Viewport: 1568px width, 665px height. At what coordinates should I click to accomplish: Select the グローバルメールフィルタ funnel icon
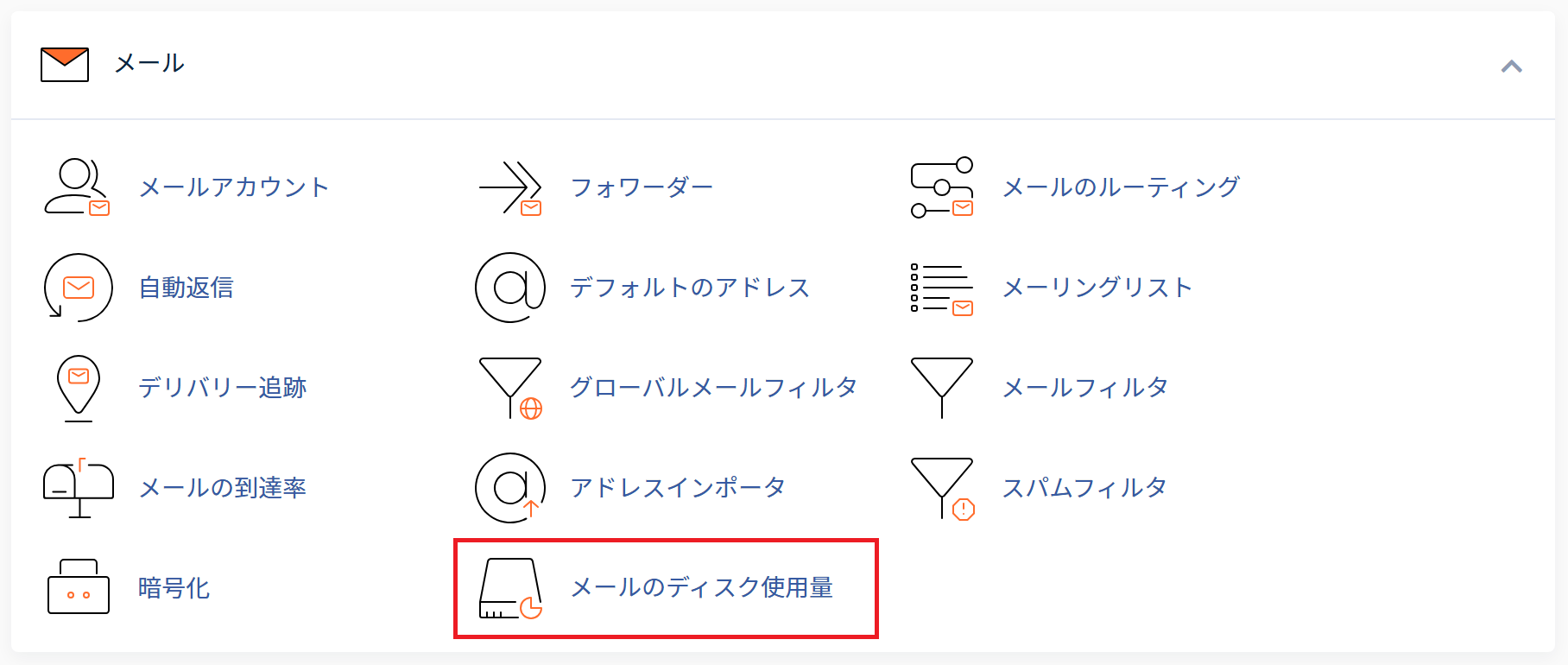(x=510, y=388)
